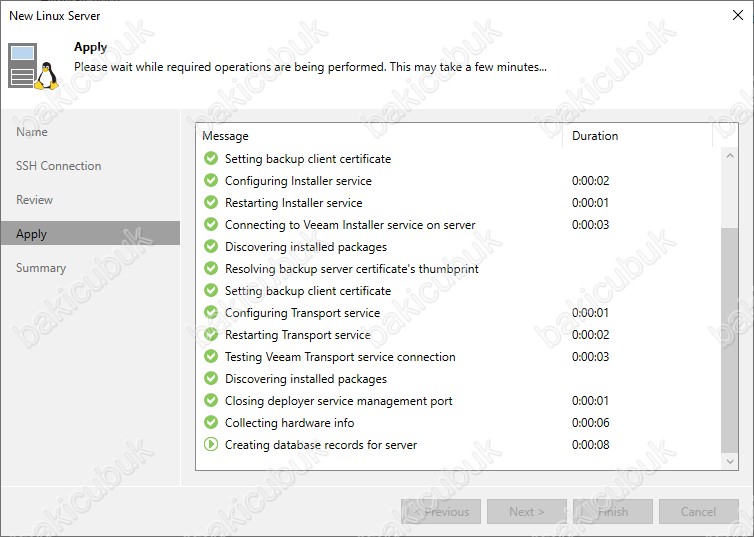The height and width of the screenshot is (537, 754).
Task: Select 'Restarting Transport service' row text
Action: tap(298, 335)
